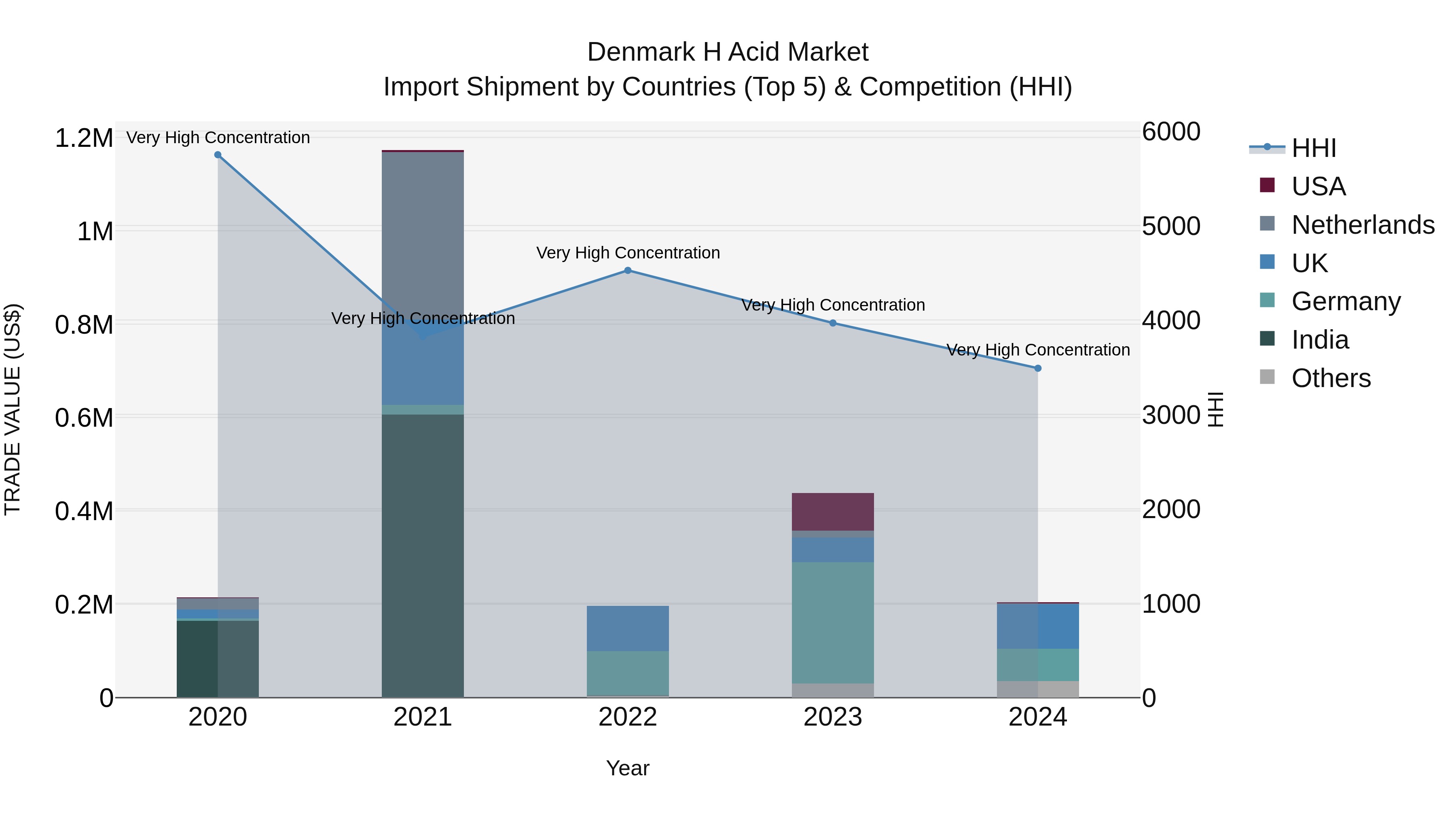Click the Import Shipment by Countries subtitle
Image resolution: width=1456 pixels, height=819 pixels.
click(x=728, y=87)
